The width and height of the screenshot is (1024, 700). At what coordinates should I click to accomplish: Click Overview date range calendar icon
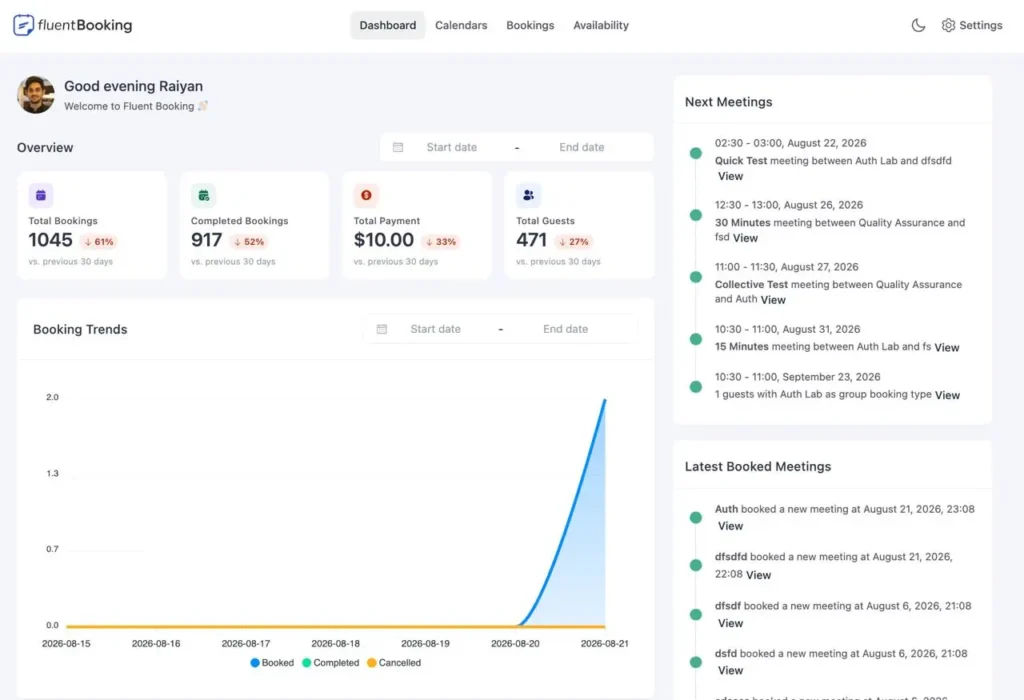pos(398,148)
